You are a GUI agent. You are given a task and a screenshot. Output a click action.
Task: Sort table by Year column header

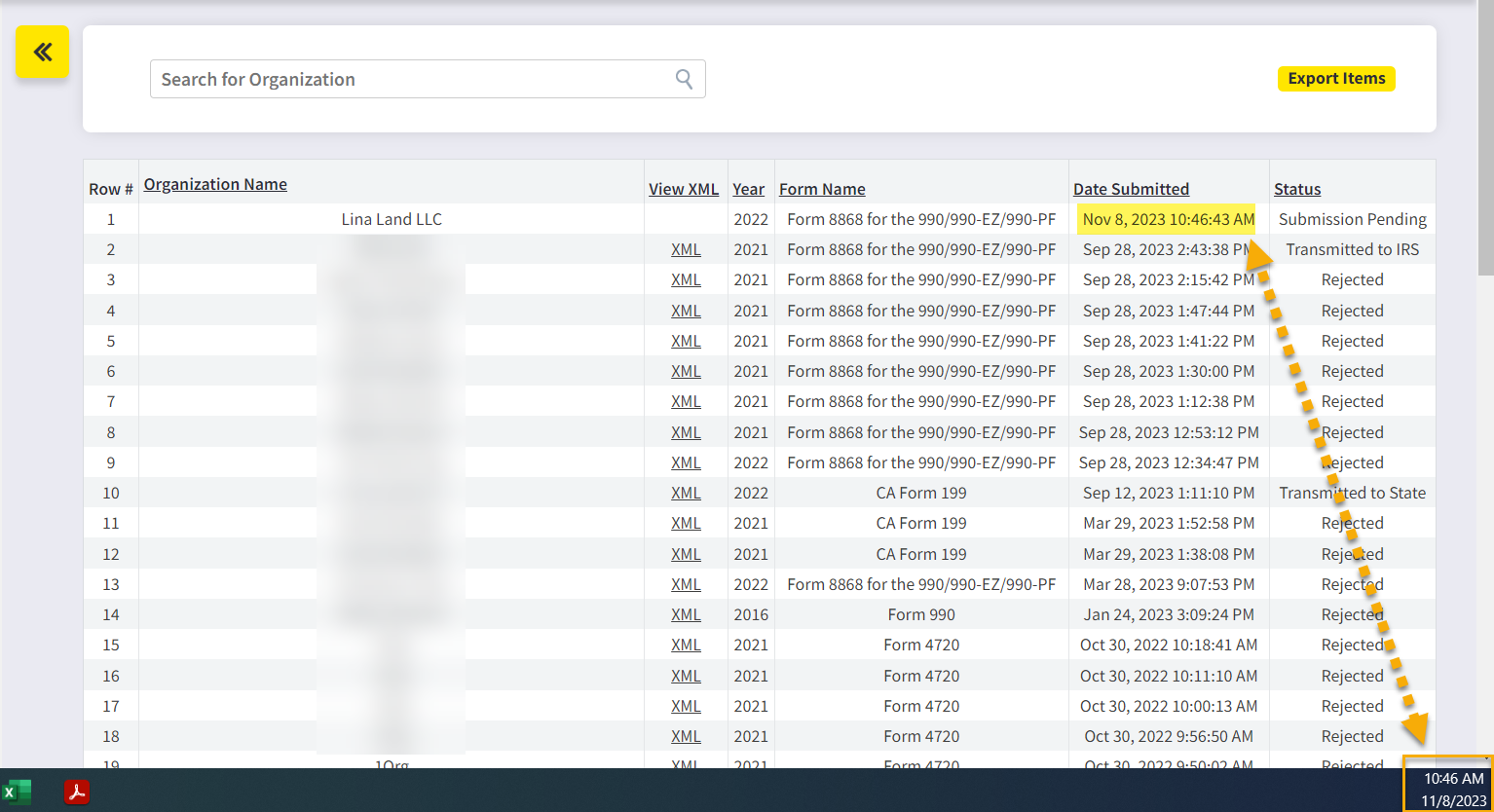pos(748,189)
